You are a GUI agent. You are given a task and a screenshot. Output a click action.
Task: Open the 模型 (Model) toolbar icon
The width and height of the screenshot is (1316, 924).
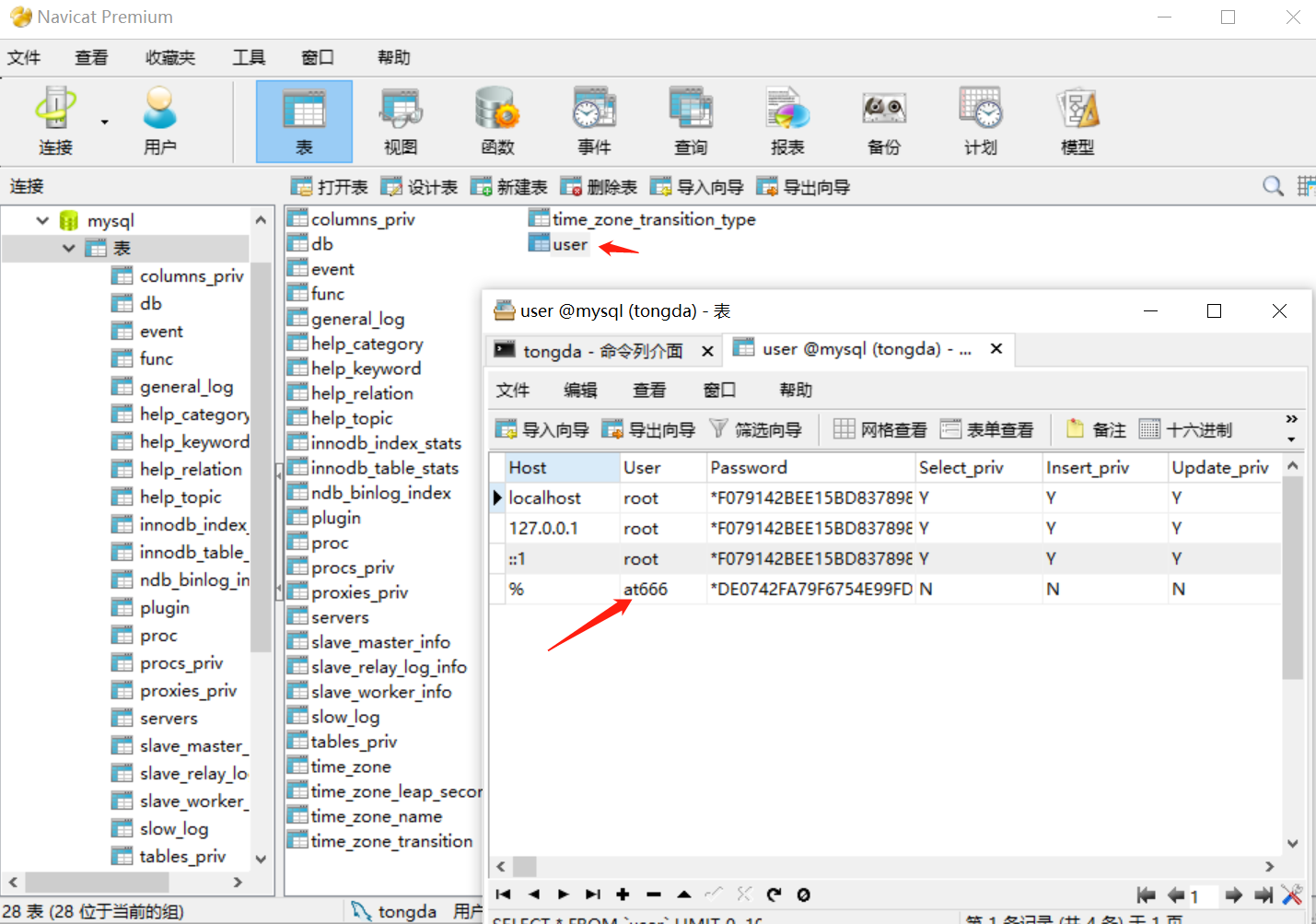coord(1077,120)
